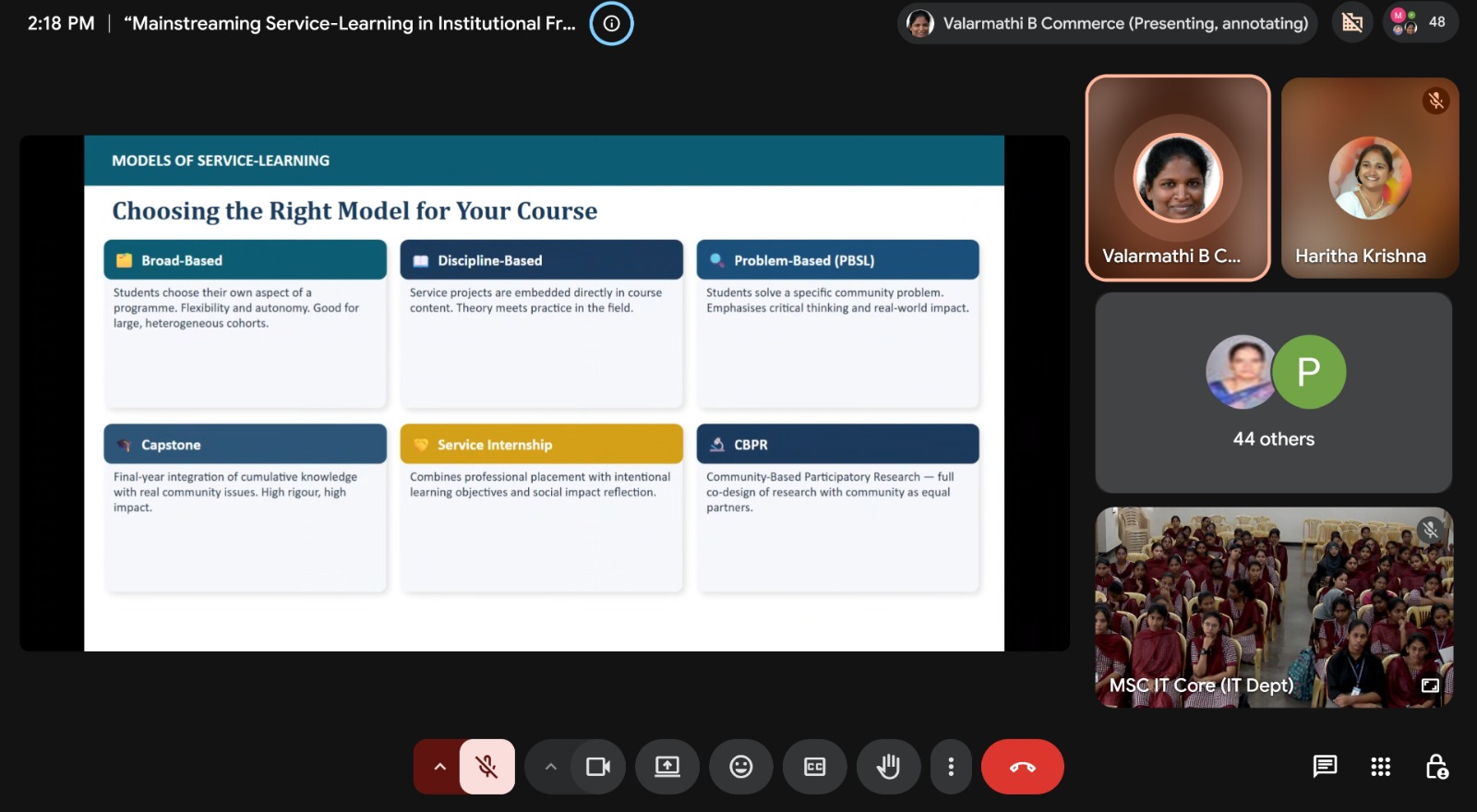Toggle closed captions button
The width and height of the screenshot is (1477, 812).
(x=815, y=767)
